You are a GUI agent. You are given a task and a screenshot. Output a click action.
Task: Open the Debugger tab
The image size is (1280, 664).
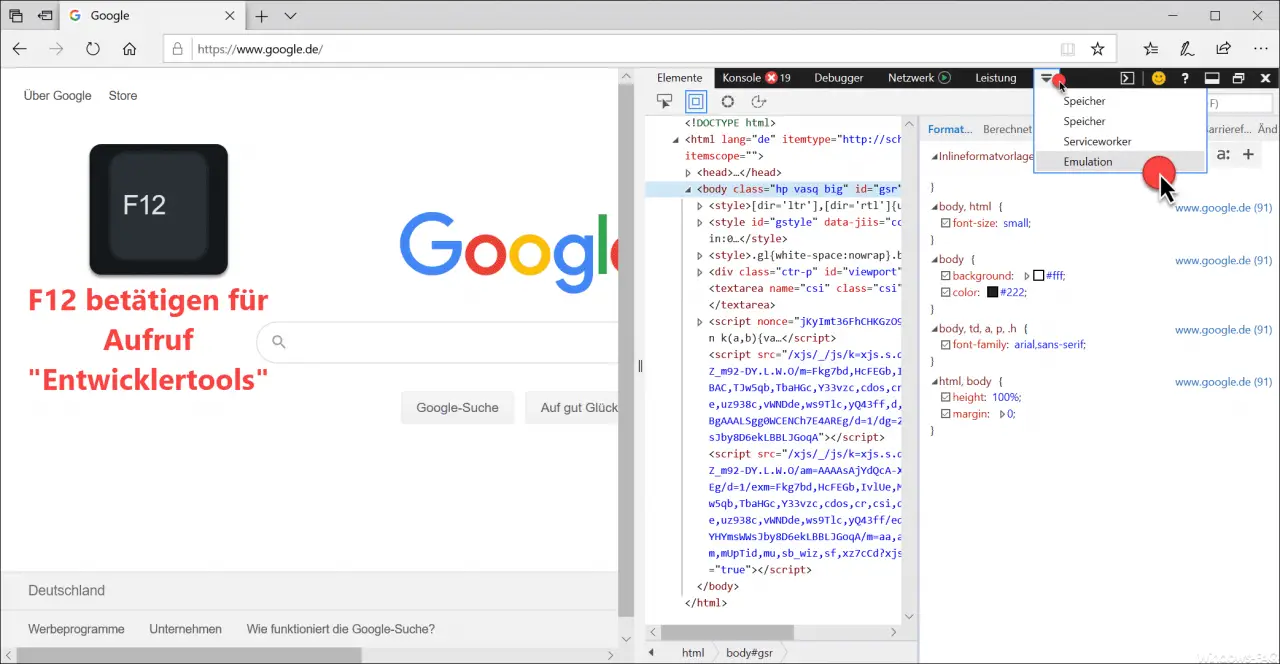pos(838,78)
